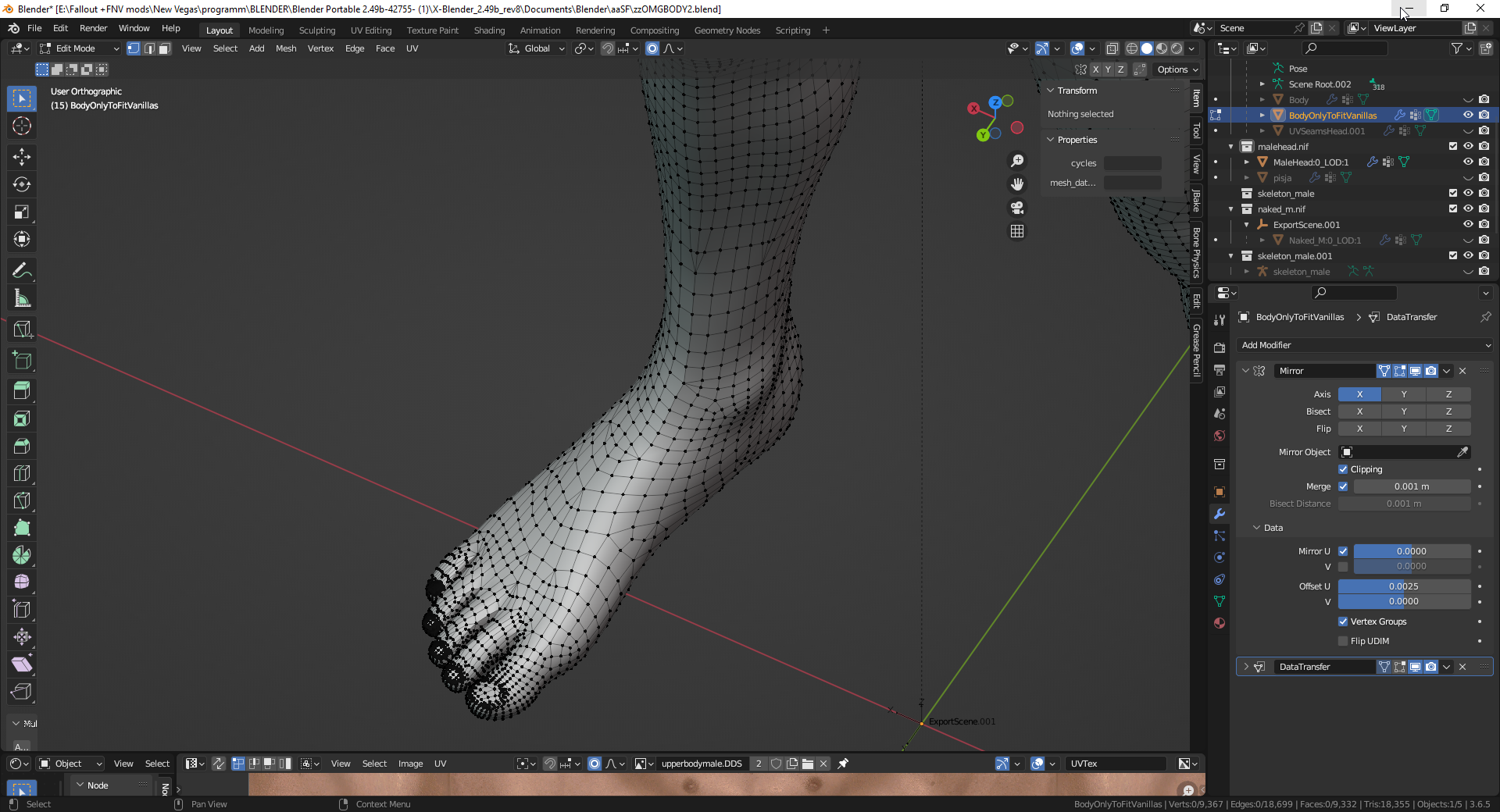Activate the Rotate tool
Screen dimensions: 1500x812
coord(22,184)
